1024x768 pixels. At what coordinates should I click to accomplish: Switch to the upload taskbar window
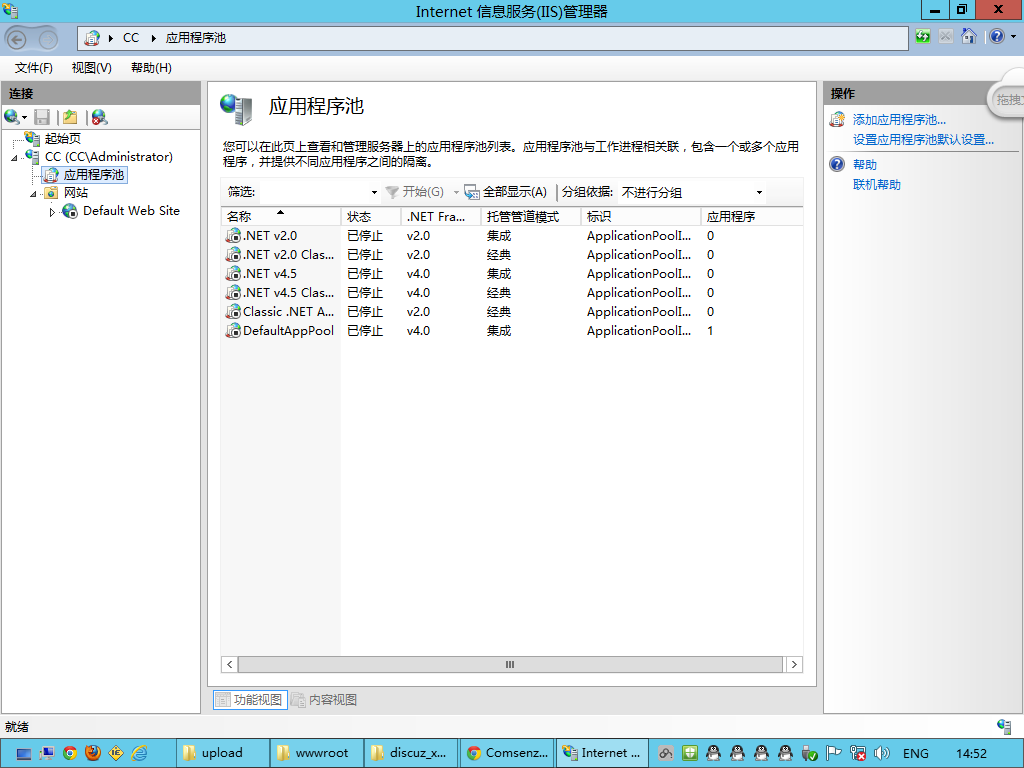point(223,753)
